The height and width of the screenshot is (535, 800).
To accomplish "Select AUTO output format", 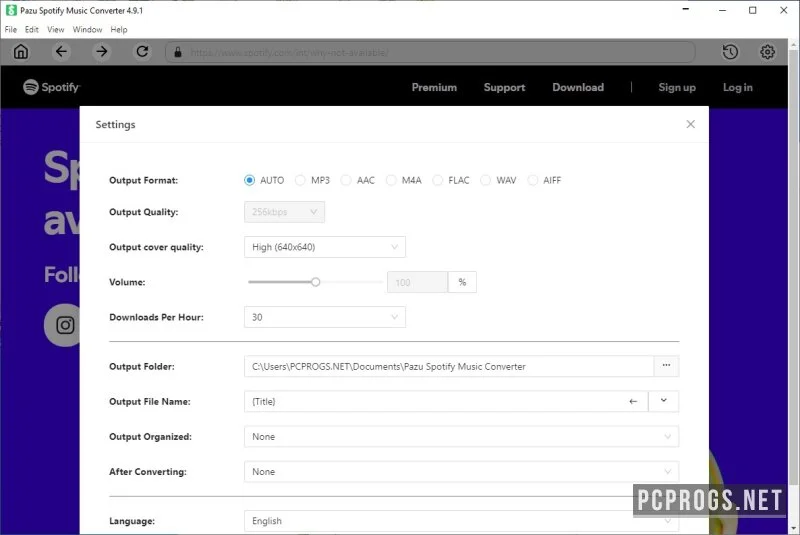I will tap(249, 180).
